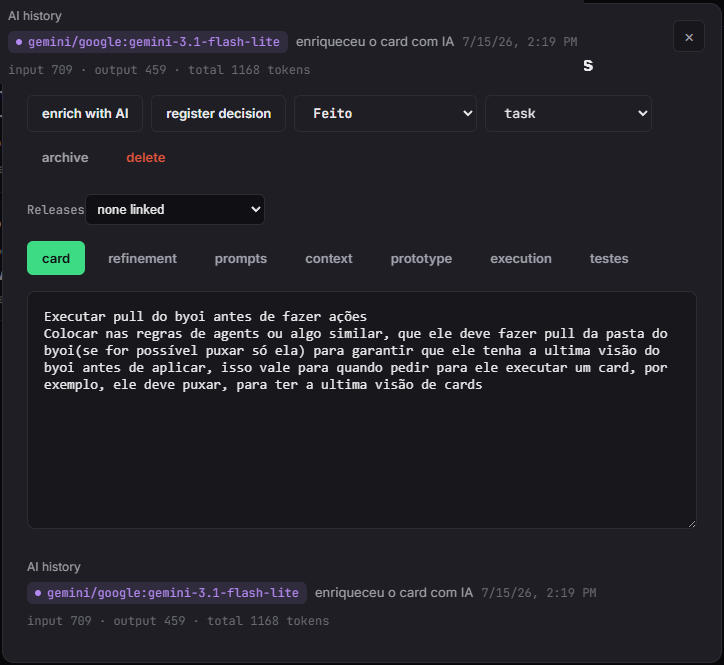The image size is (724, 665).
Task: Click the bottom 'AI history' heading
Action: 54,567
